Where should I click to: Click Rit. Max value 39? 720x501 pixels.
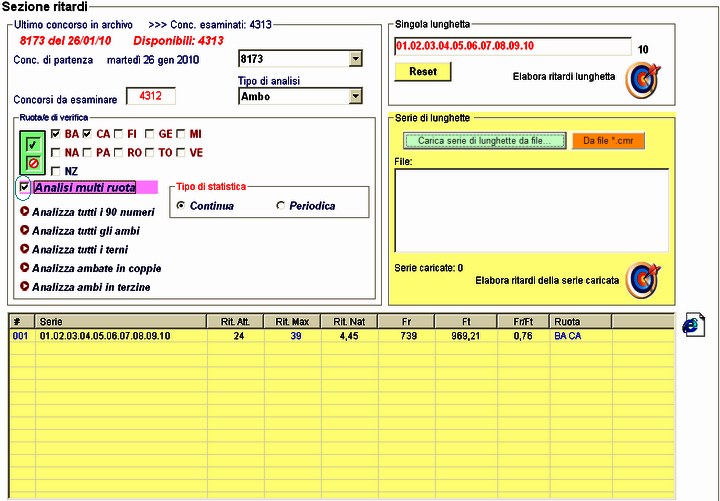(296, 336)
